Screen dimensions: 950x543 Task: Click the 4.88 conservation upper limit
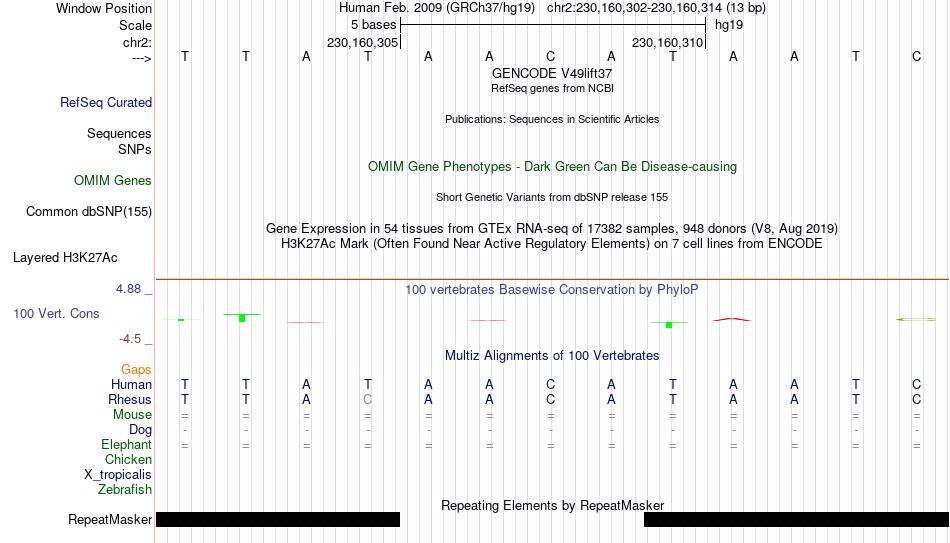tap(129, 289)
